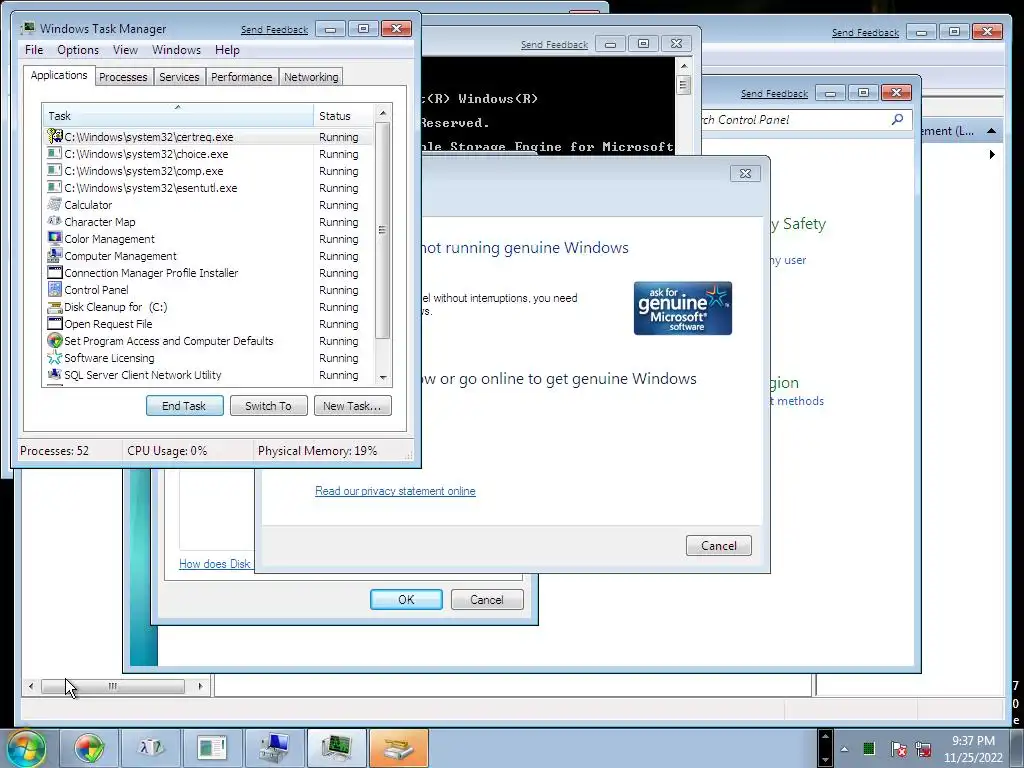1024x768 pixels.
Task: Open the File menu in Task Manager
Action: point(34,50)
